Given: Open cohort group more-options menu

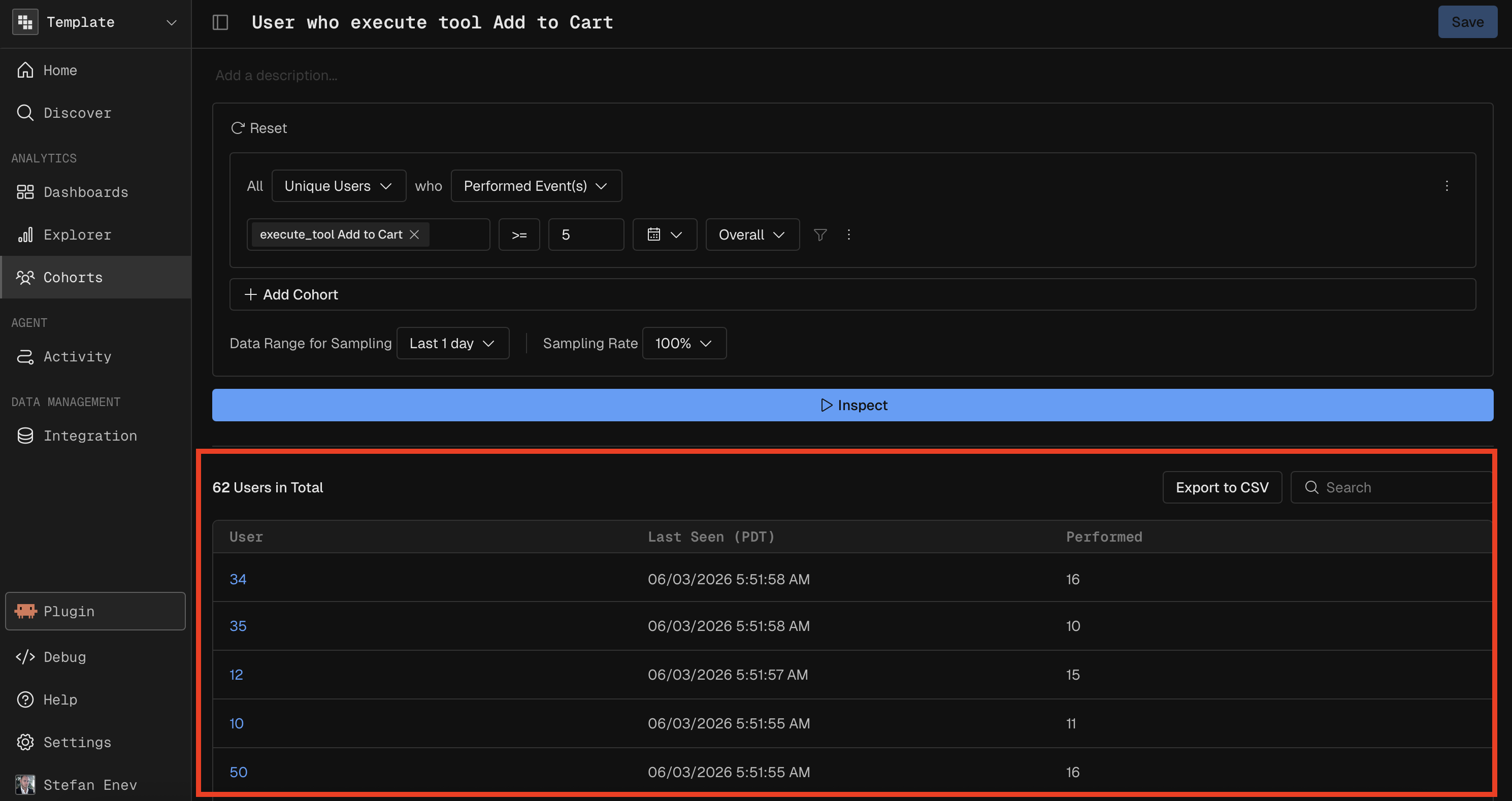Looking at the screenshot, I should [1447, 186].
